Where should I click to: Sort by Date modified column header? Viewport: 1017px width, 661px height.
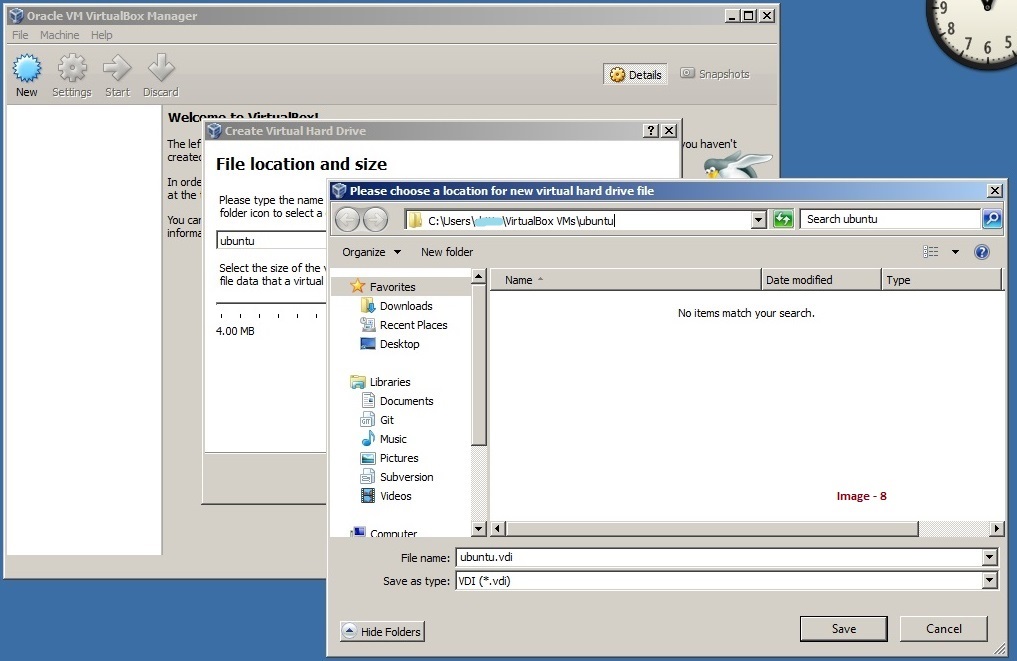point(821,280)
